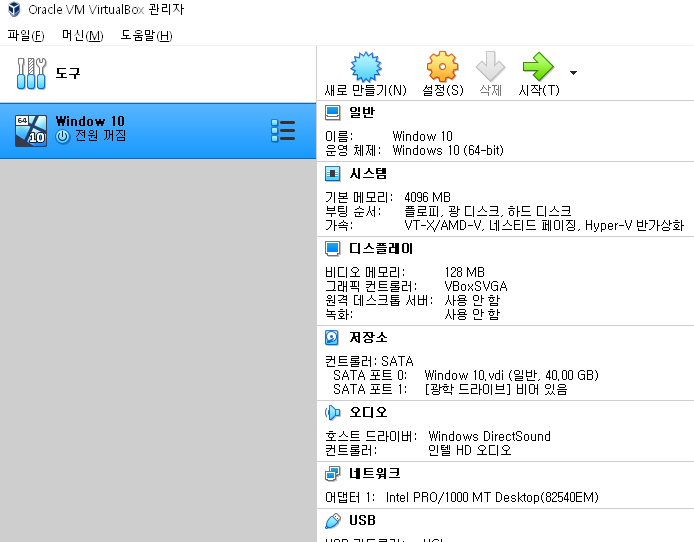Click '설정(S)' toolbar label
Viewport: 694px width, 542px height.
coord(443,90)
